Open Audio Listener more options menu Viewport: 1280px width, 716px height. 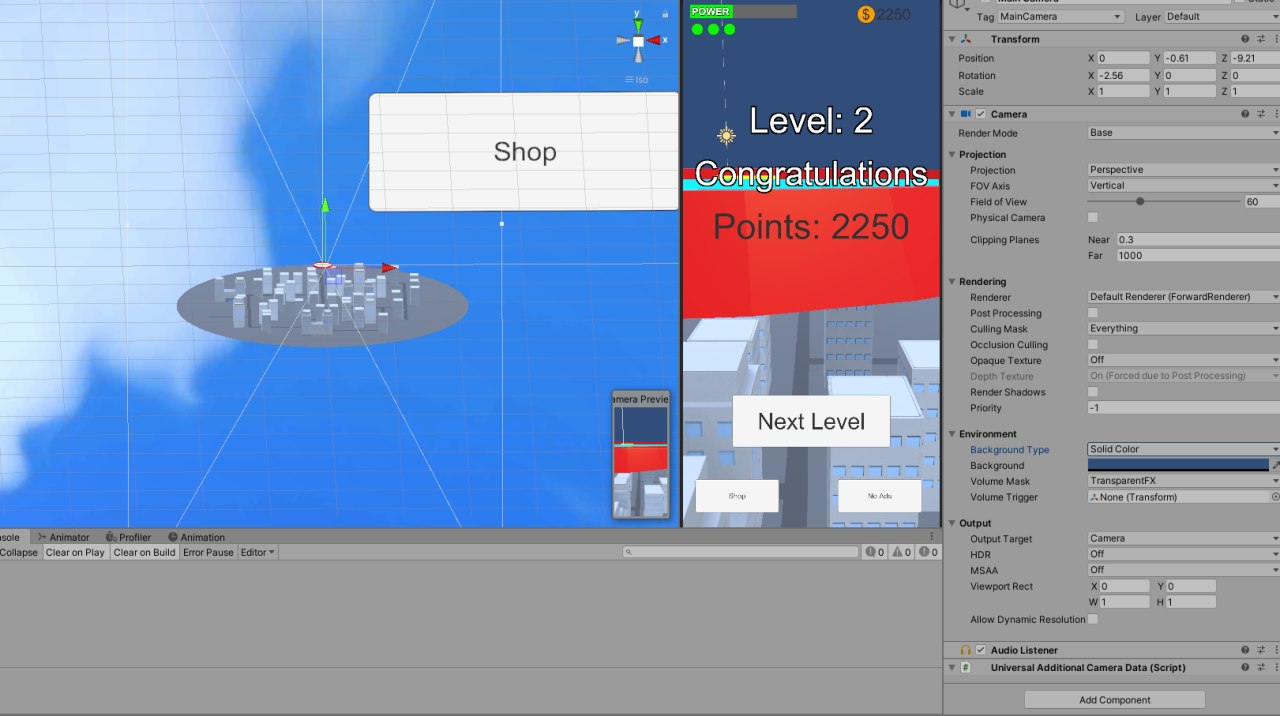coord(1275,650)
